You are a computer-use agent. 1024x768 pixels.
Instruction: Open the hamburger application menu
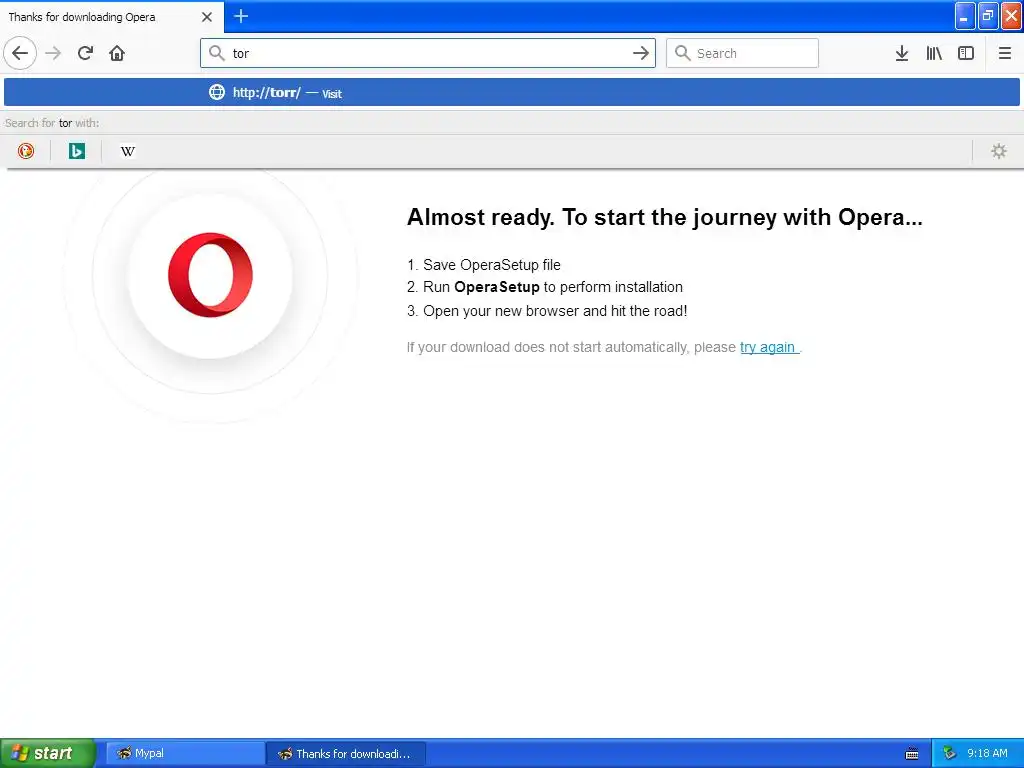click(1005, 53)
